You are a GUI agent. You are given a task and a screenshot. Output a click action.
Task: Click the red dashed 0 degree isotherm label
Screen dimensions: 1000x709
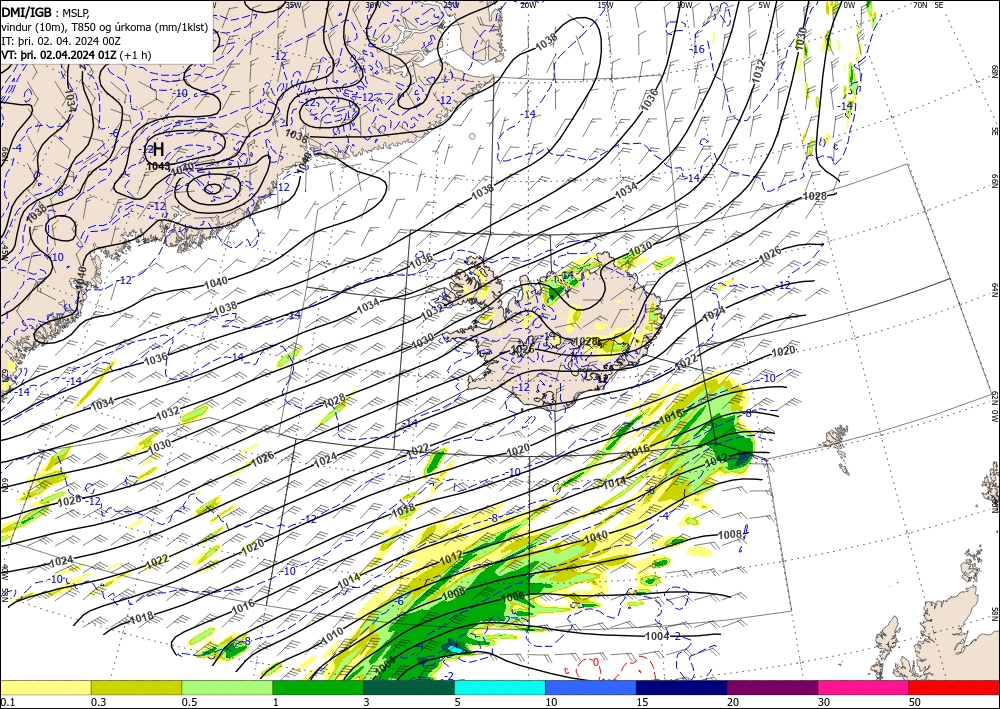click(596, 662)
